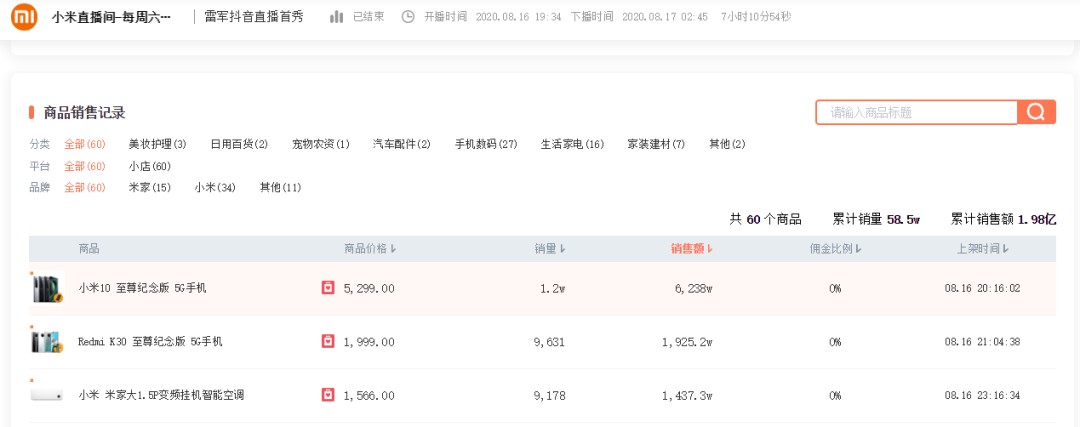This screenshot has height=427, width=1080.
Task: Click the 累计销售额 1.98亿 summary
Action: tap(1004, 219)
